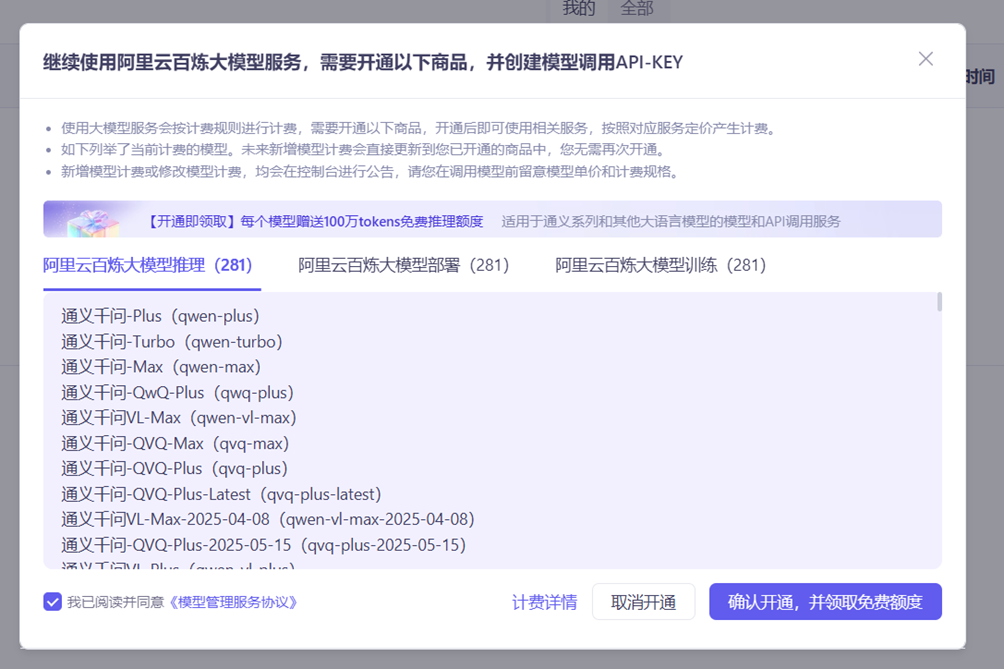
Task: Switch to 阿里云百炼大模型部署 tab
Action: pyautogui.click(x=403, y=265)
